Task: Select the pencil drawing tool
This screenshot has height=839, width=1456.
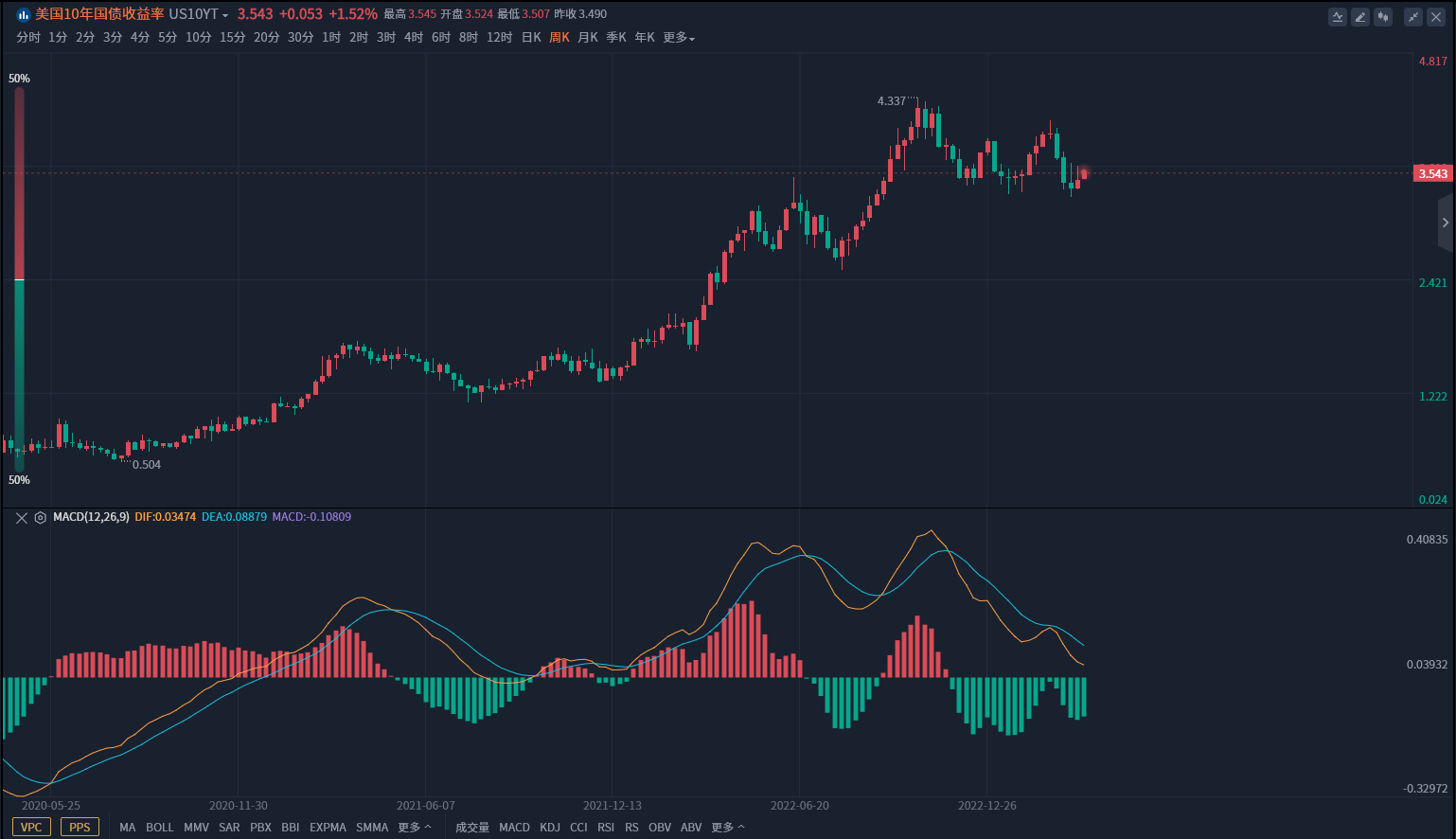Action: [x=1360, y=16]
